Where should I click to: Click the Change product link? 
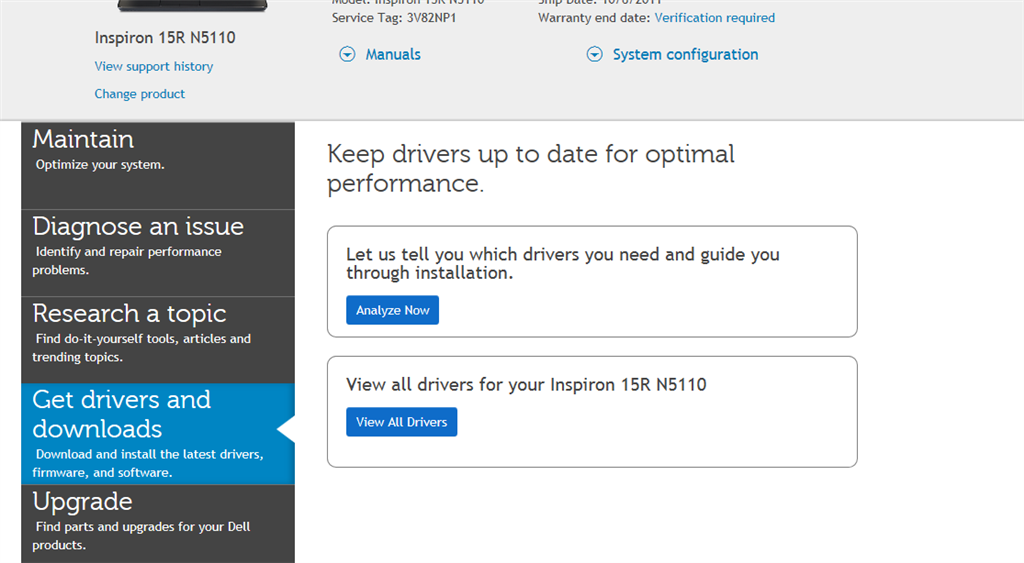(x=139, y=94)
